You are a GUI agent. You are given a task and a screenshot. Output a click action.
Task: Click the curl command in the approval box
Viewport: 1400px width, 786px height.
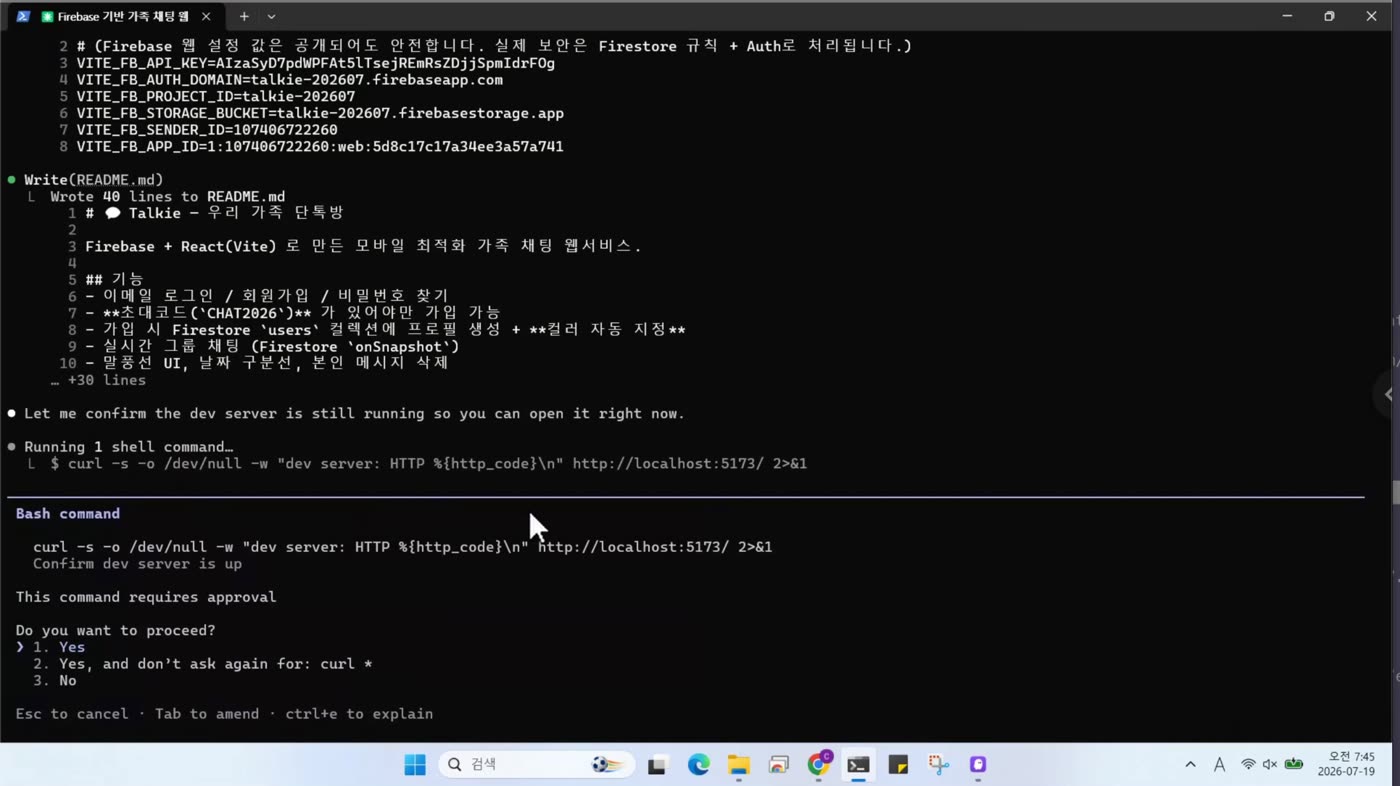pyautogui.click(x=402, y=547)
